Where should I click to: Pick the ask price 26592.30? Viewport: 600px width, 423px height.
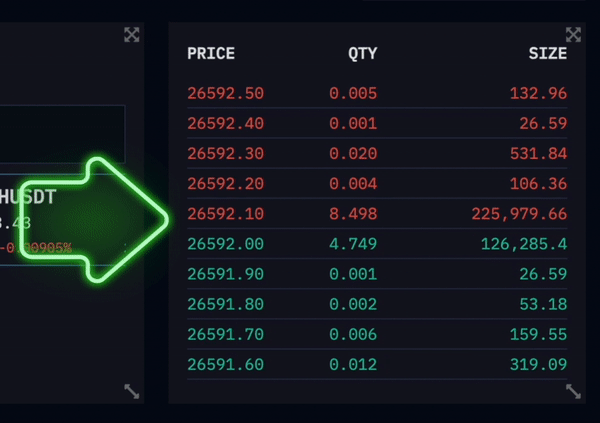click(x=225, y=154)
